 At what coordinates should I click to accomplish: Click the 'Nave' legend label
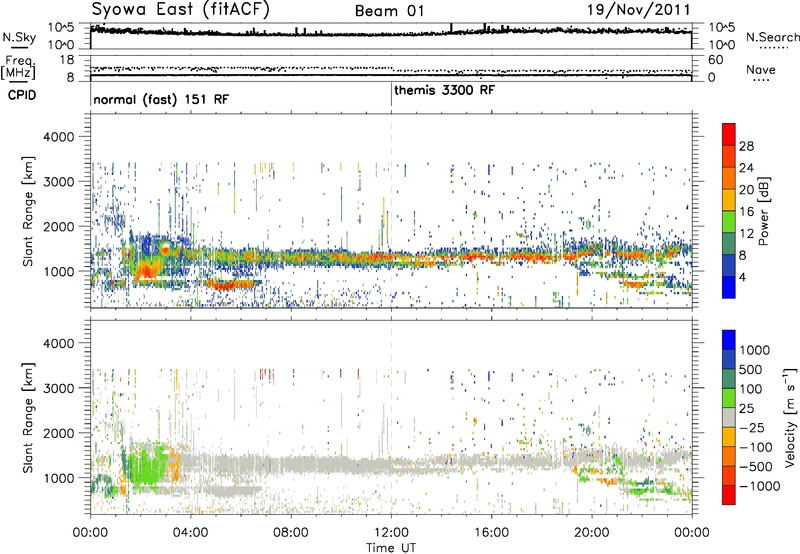point(761,70)
